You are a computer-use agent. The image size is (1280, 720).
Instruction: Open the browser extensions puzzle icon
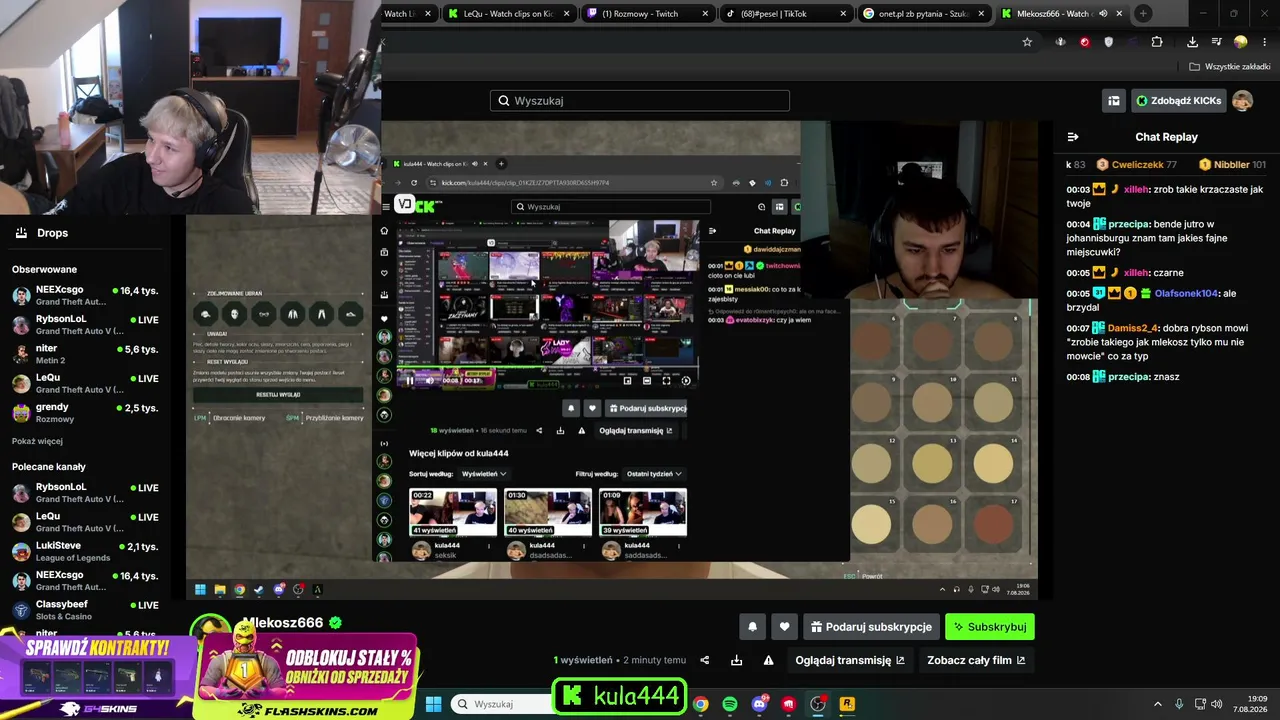click(x=1157, y=42)
